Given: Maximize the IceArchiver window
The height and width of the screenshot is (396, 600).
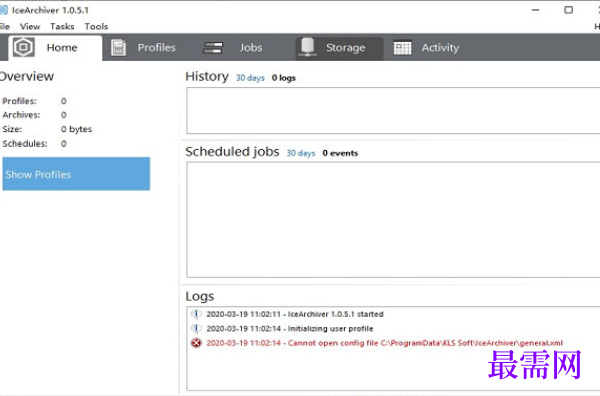Looking at the screenshot, I should click(x=569, y=10).
